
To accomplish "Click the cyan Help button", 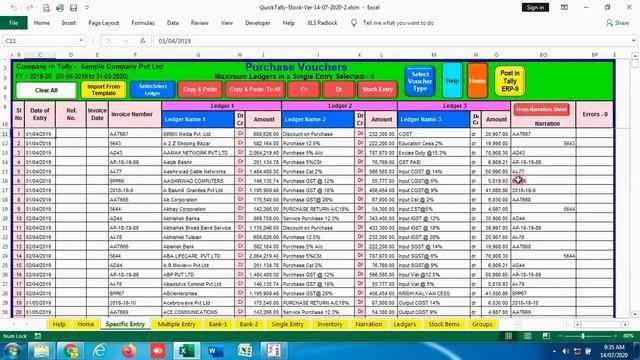I will point(452,81).
